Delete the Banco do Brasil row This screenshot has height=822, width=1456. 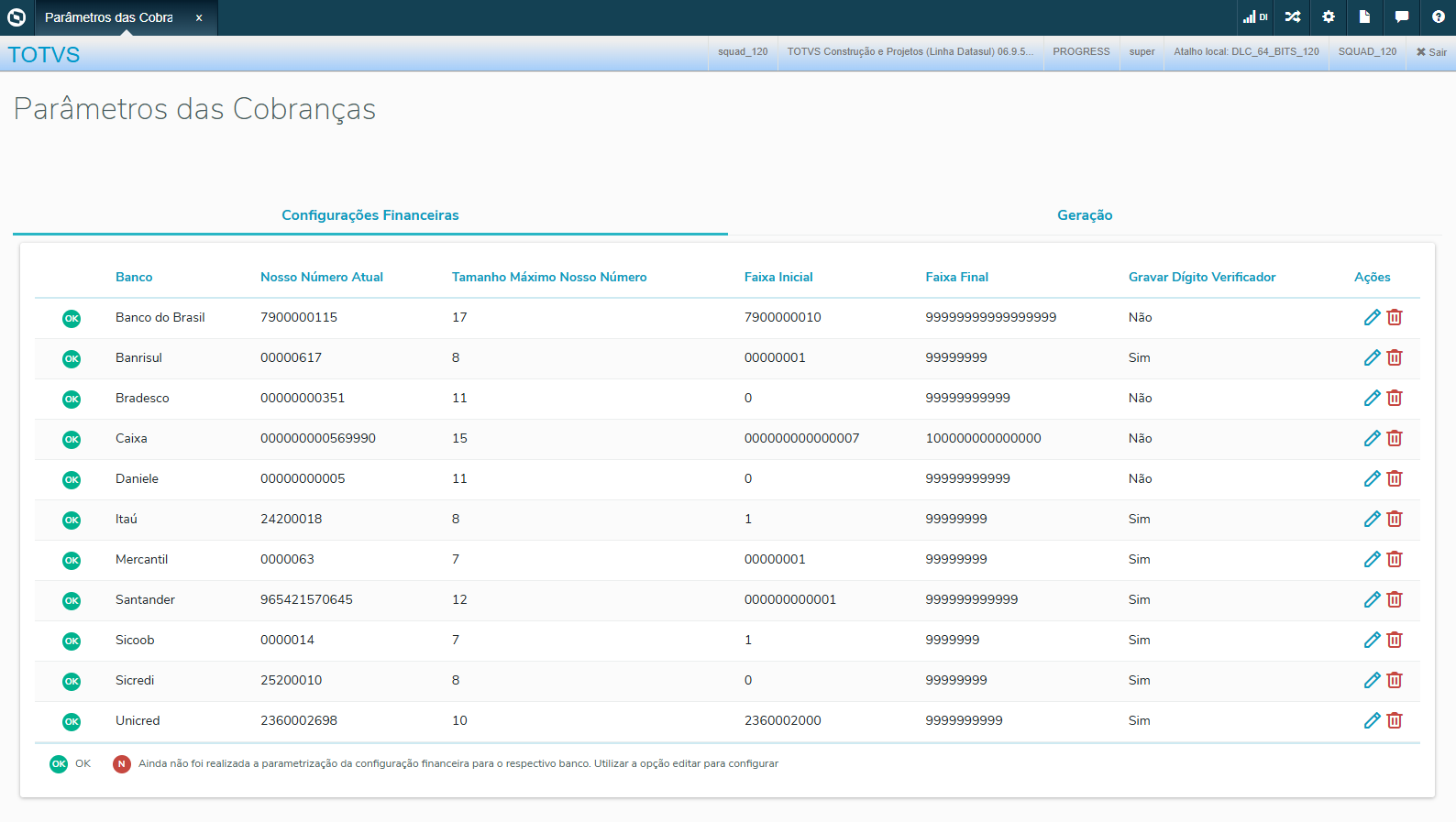(1395, 317)
